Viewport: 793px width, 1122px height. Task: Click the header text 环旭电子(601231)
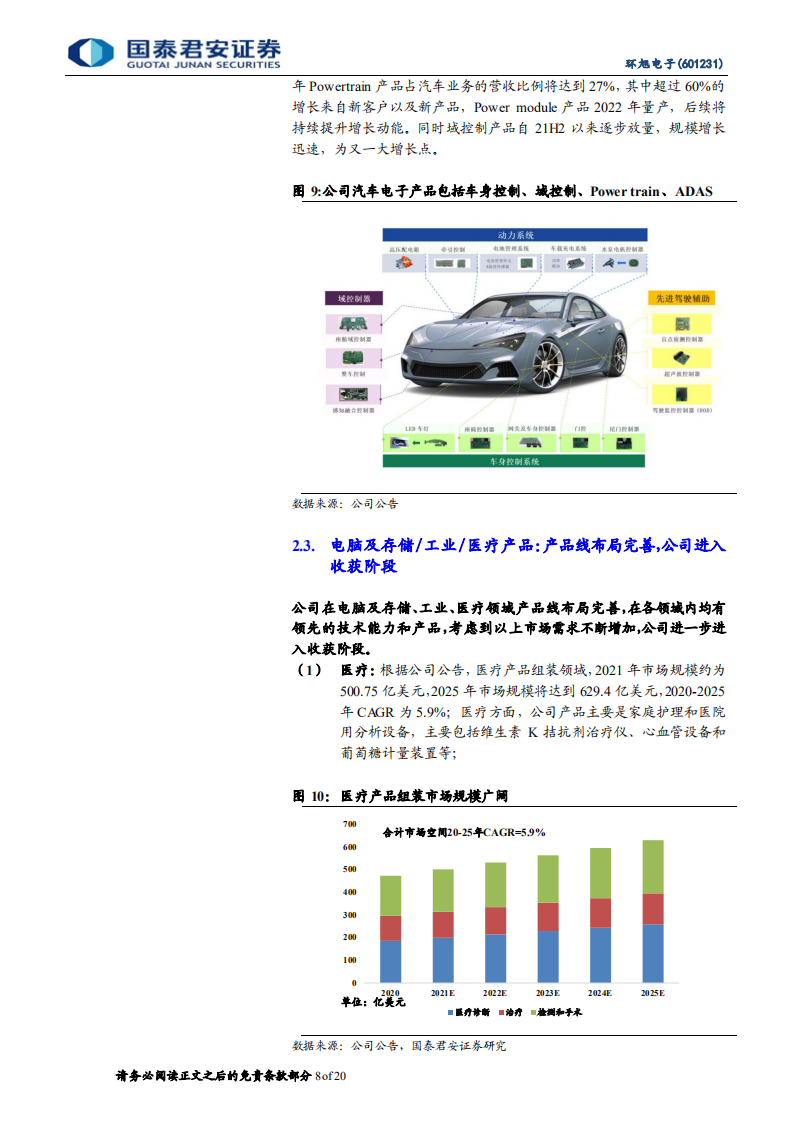pos(673,64)
